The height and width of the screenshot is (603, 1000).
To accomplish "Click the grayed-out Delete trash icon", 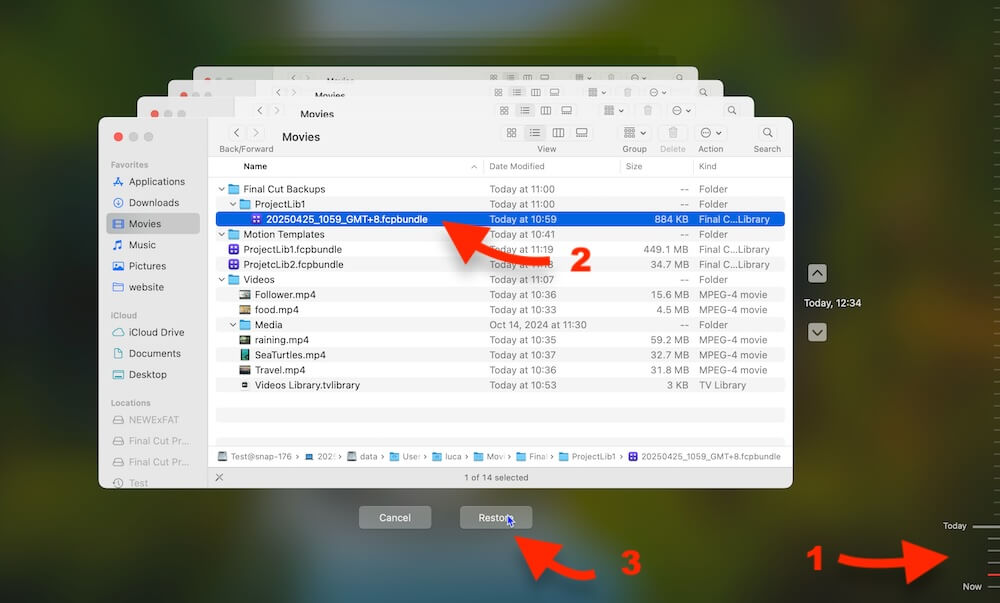I will click(x=673, y=133).
